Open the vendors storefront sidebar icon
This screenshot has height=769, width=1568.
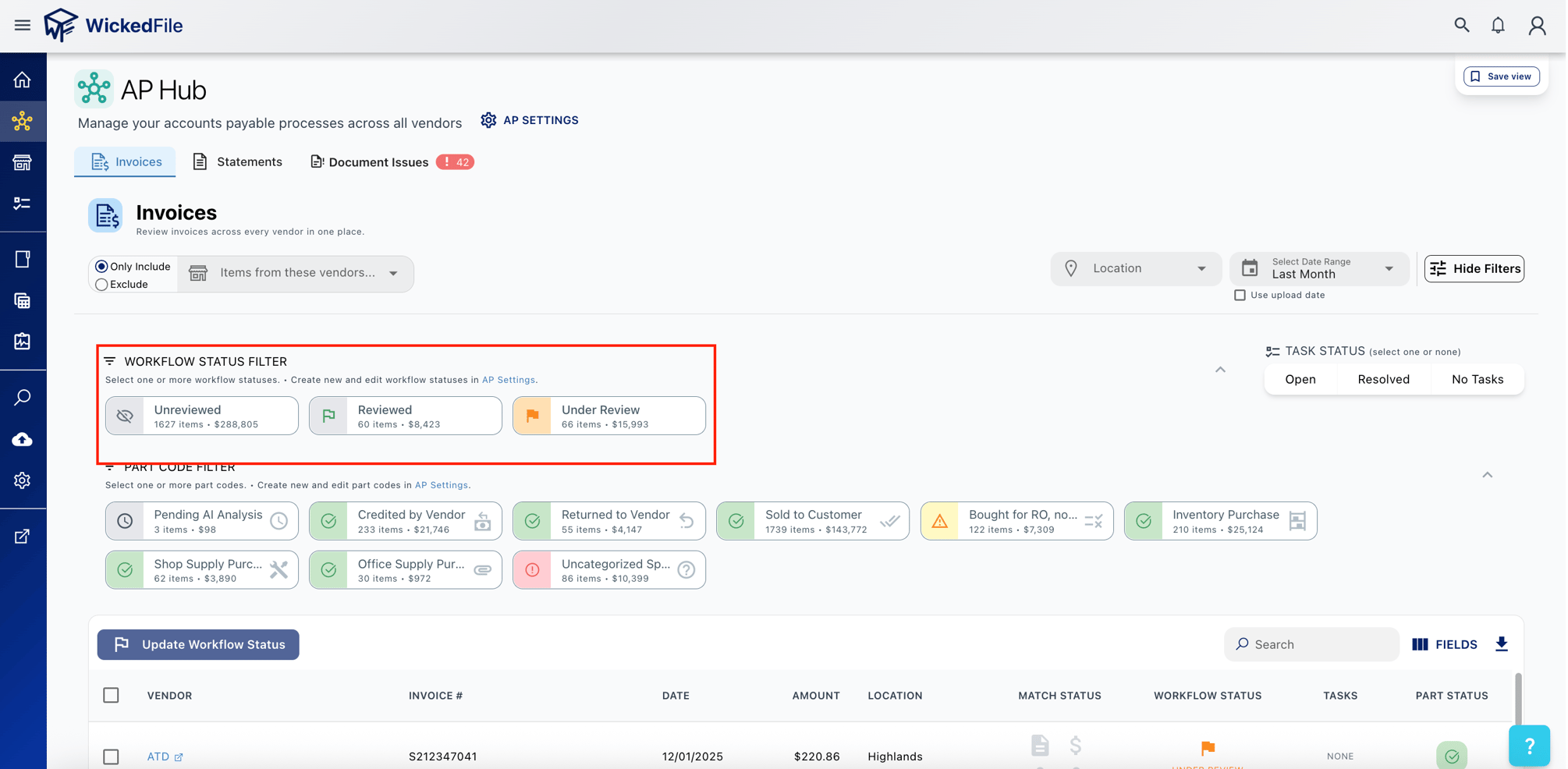(23, 162)
